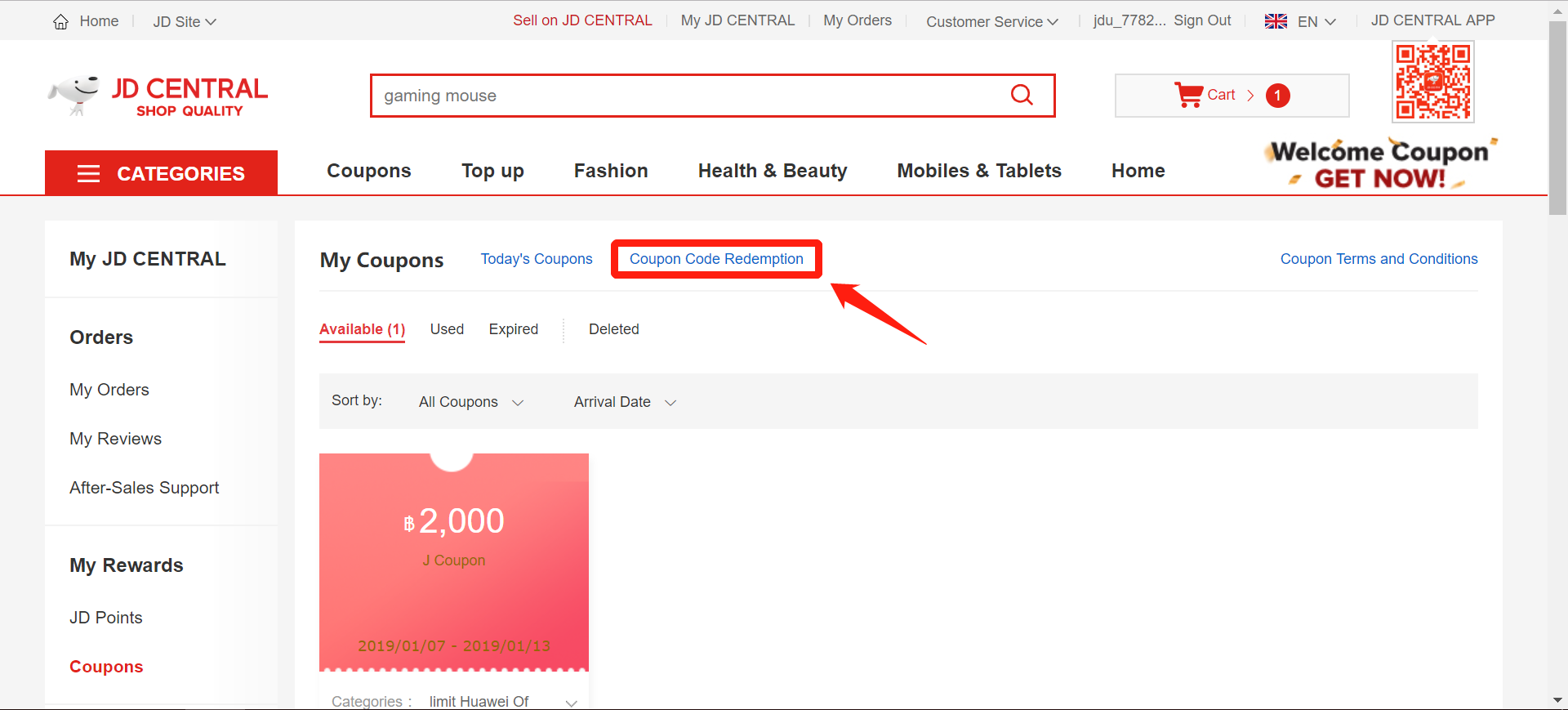The height and width of the screenshot is (710, 1568).
Task: Click the cart item count badge
Action: 1278,96
